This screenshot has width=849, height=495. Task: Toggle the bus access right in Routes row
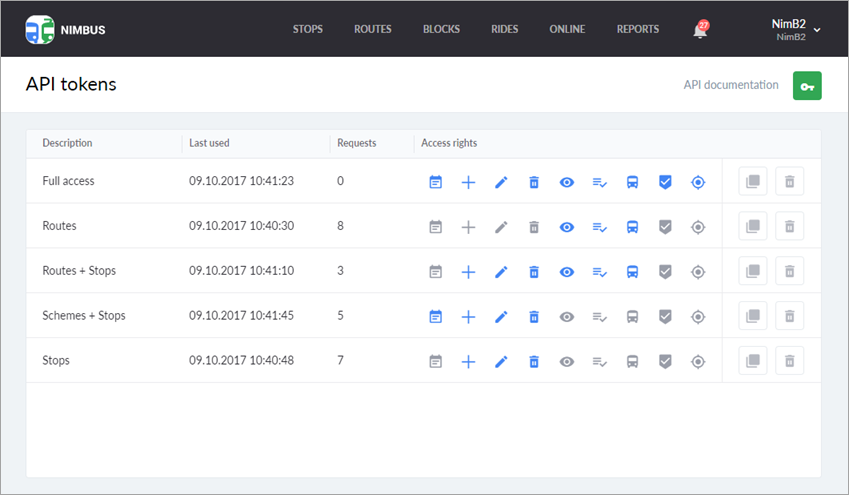pos(632,227)
